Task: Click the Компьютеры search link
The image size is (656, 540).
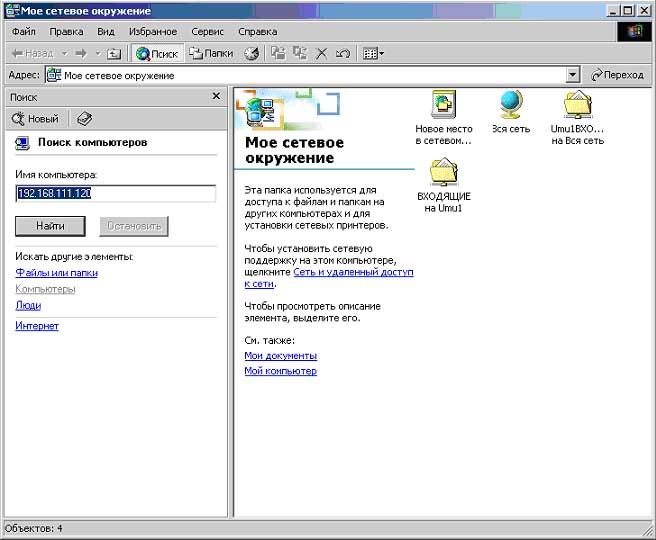Action: tap(45, 289)
